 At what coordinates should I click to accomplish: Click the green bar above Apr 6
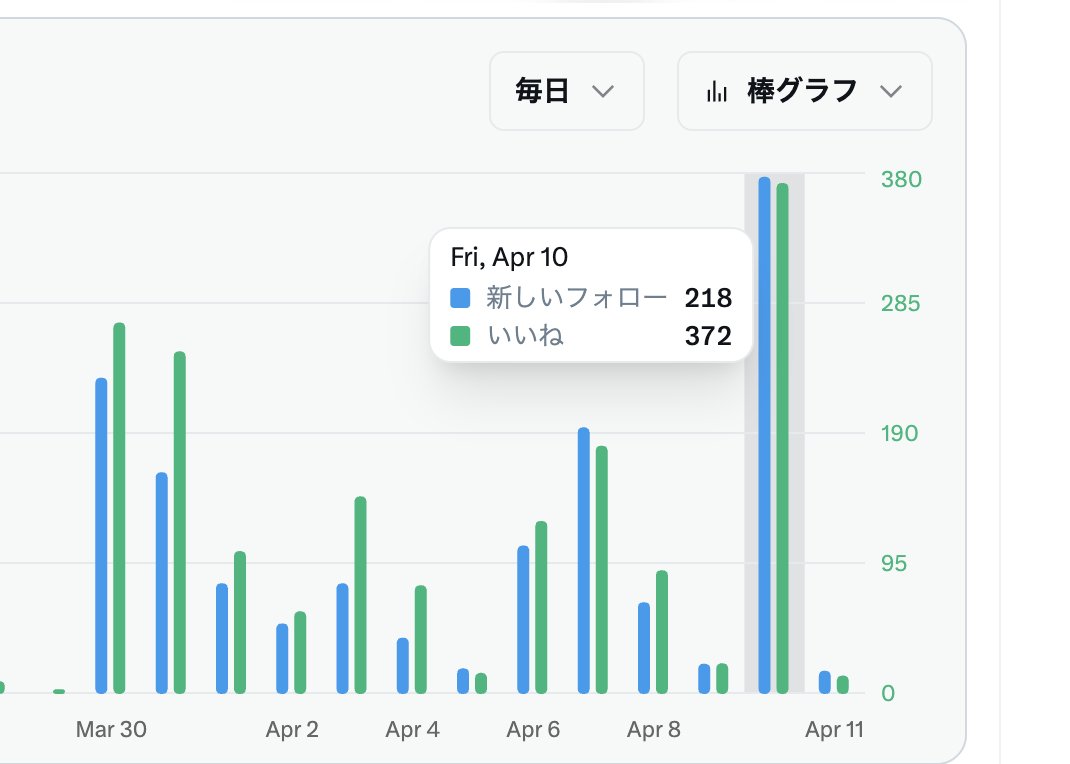(x=541, y=607)
